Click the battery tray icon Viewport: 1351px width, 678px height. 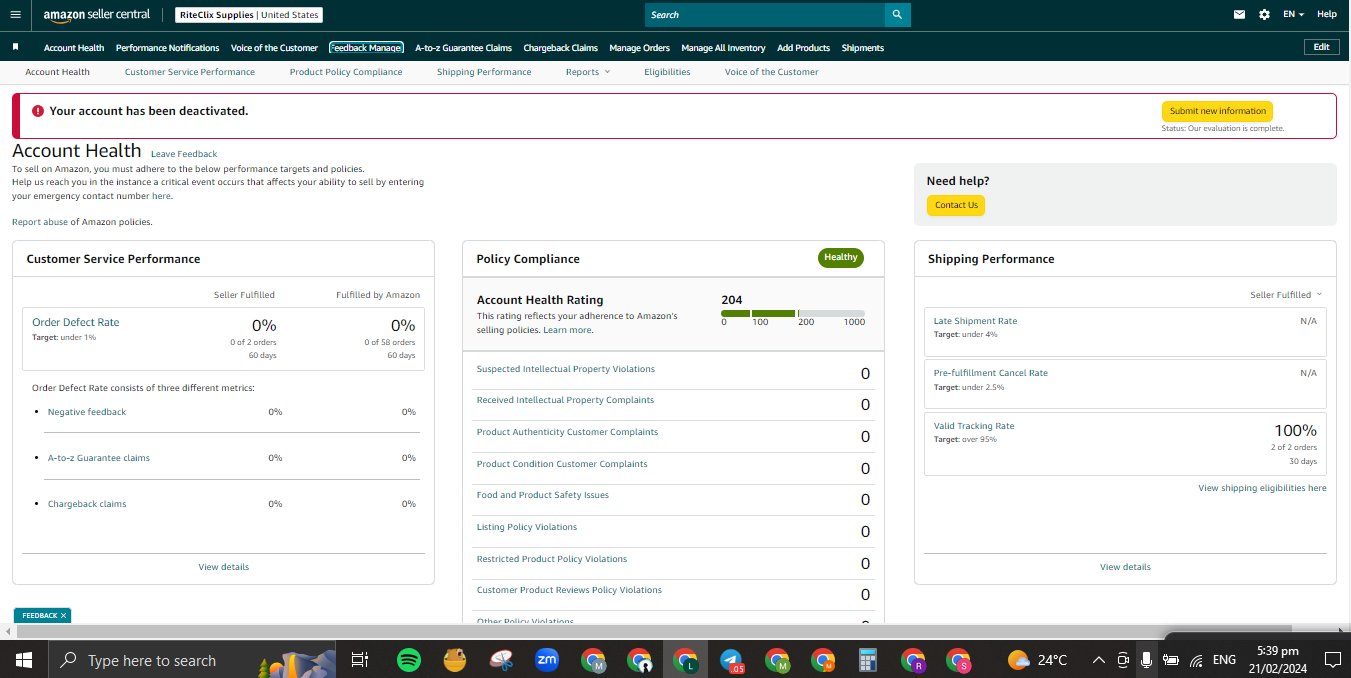pos(1170,660)
